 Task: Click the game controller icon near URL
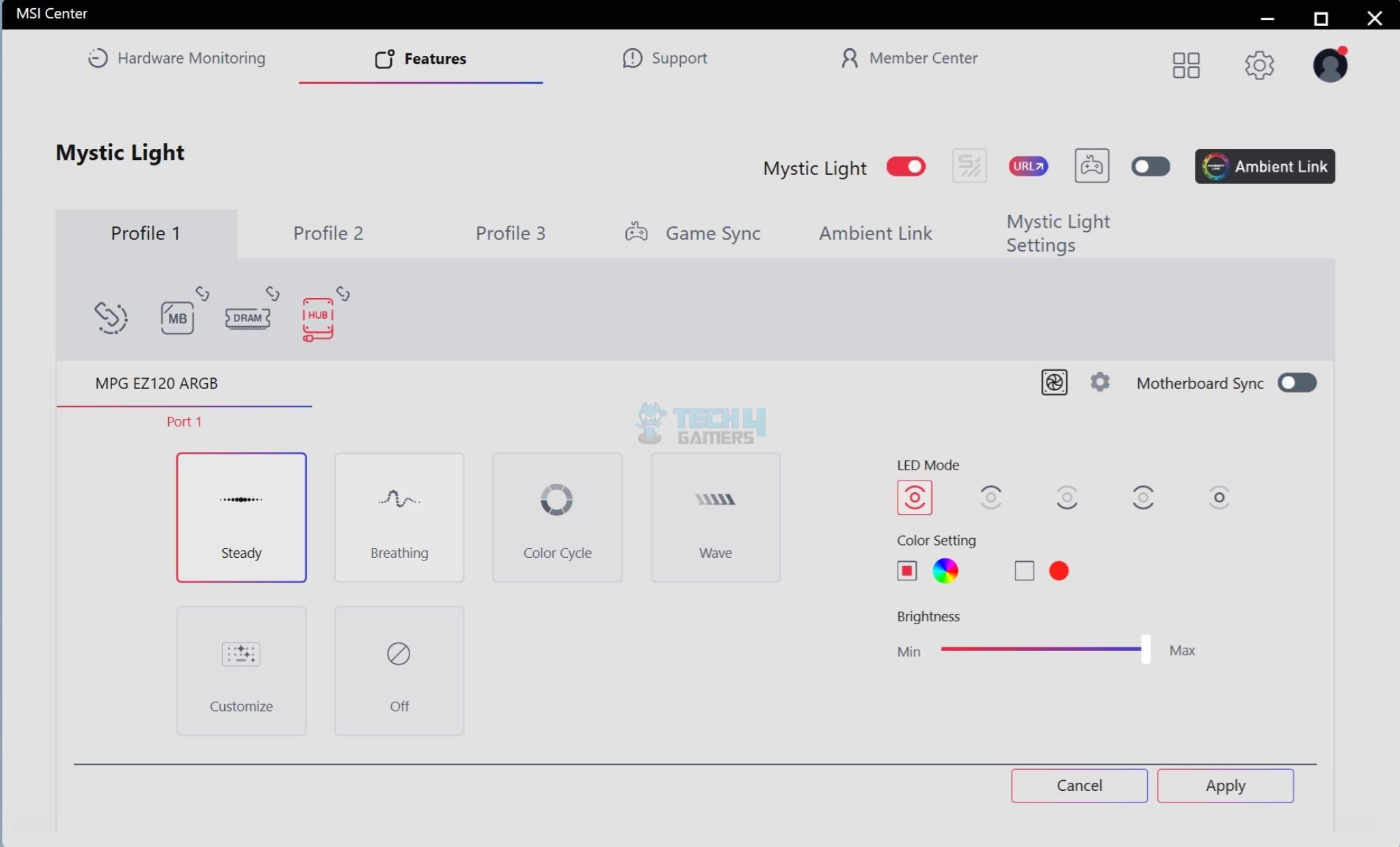pos(1091,166)
